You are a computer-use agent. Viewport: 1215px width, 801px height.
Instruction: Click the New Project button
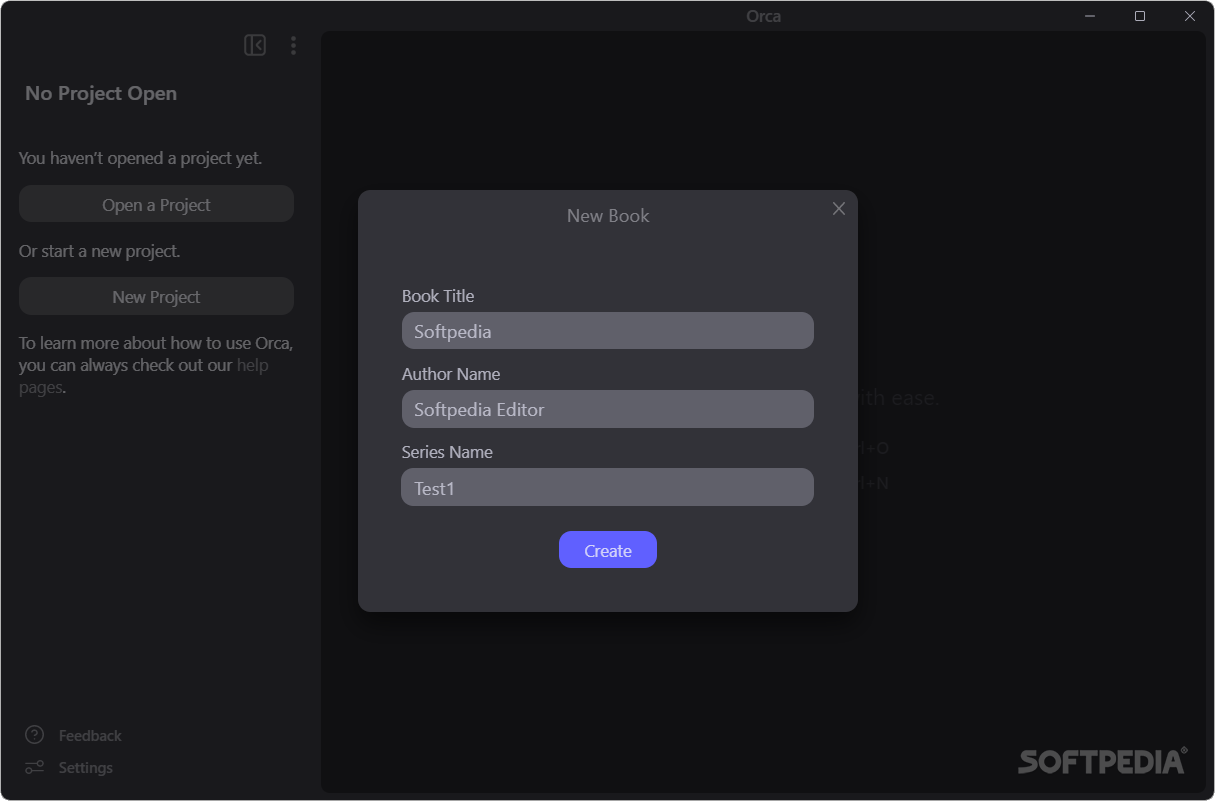(x=156, y=296)
